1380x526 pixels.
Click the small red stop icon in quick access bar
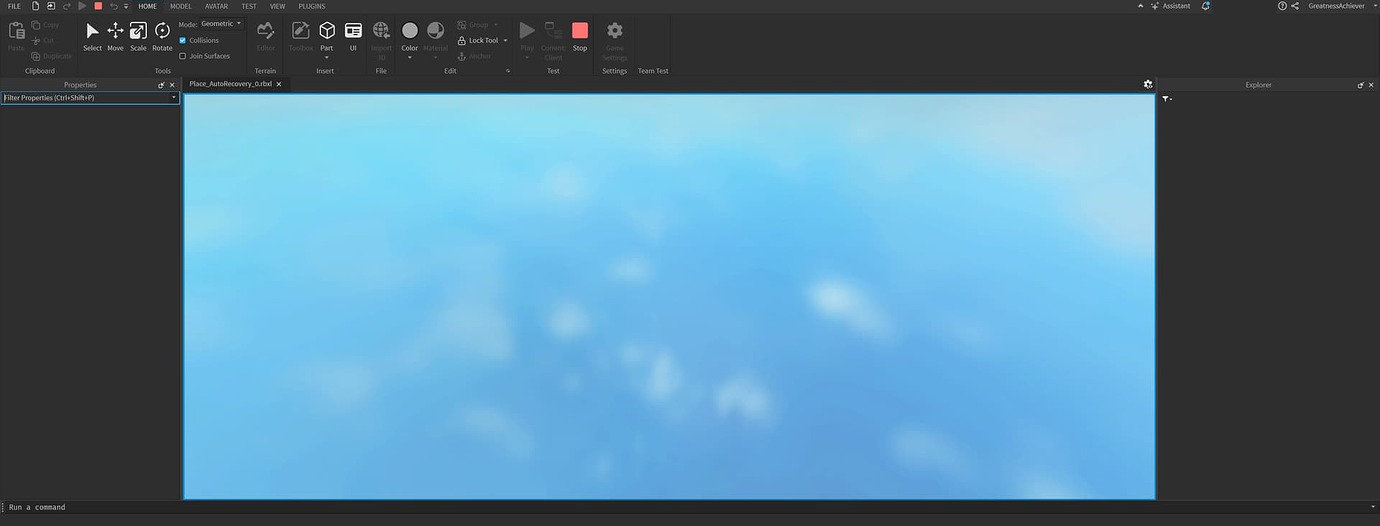pos(98,6)
